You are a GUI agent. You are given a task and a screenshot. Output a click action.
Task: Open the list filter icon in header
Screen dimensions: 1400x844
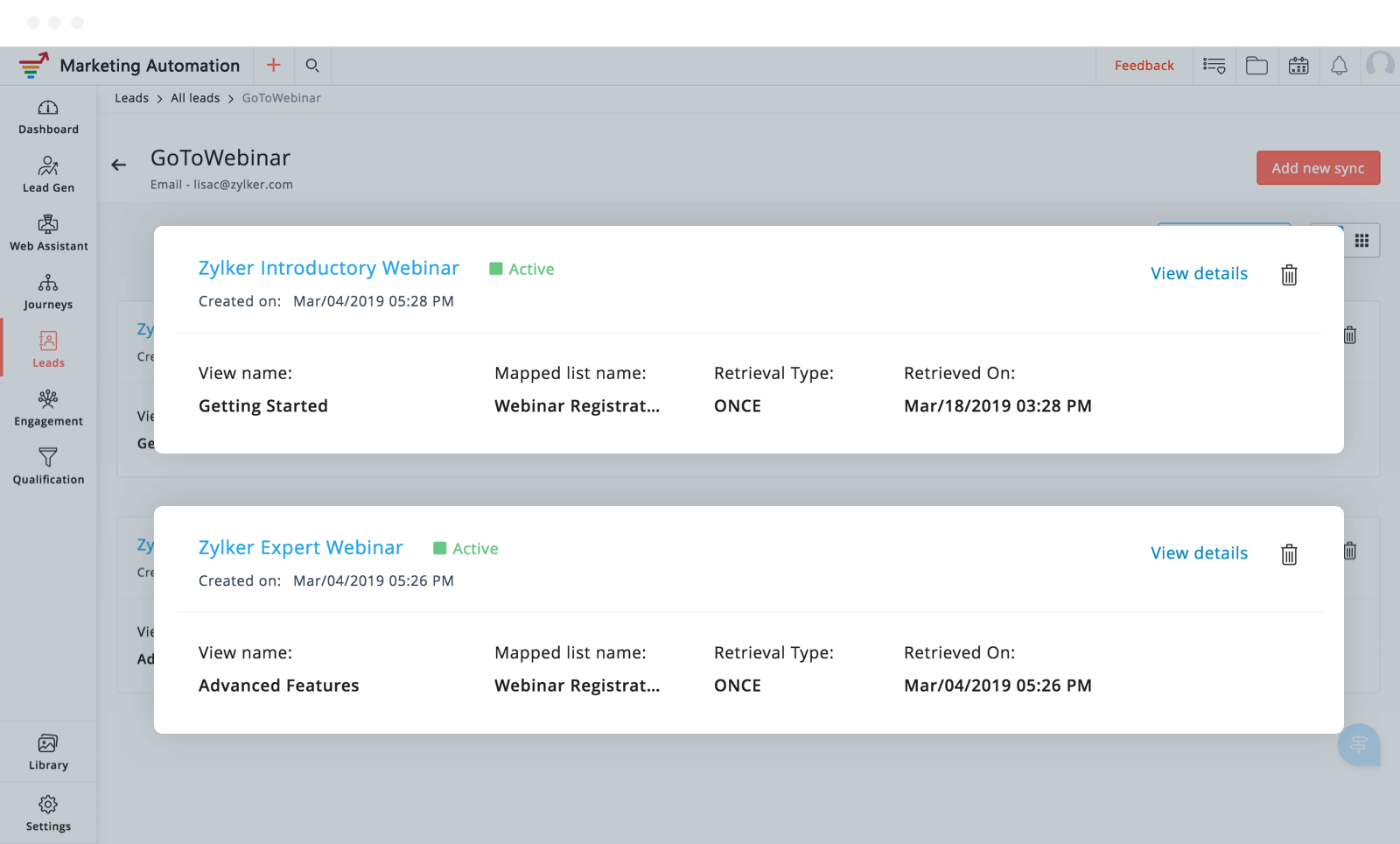(1214, 66)
